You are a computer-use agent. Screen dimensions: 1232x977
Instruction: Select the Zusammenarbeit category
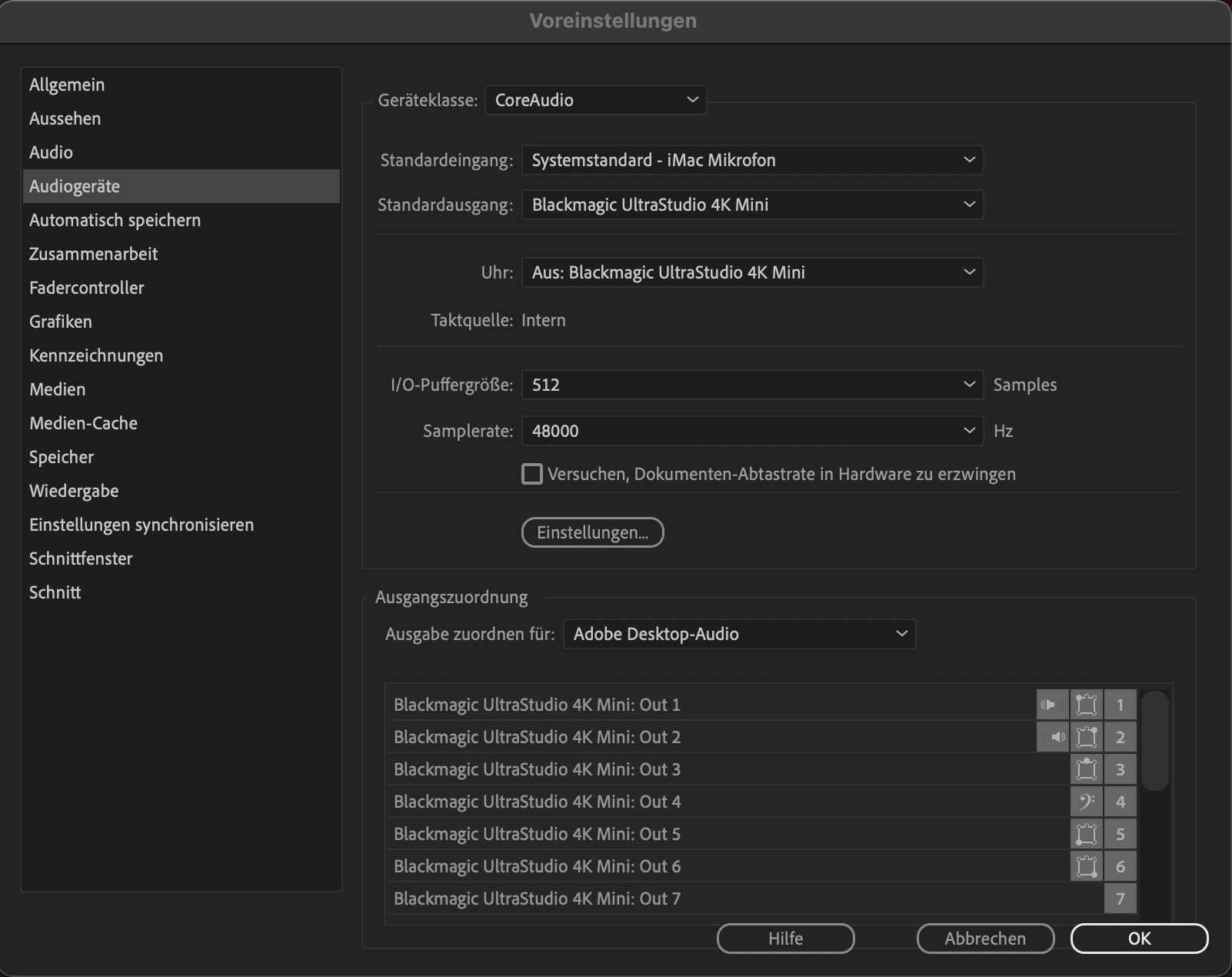pos(181,254)
